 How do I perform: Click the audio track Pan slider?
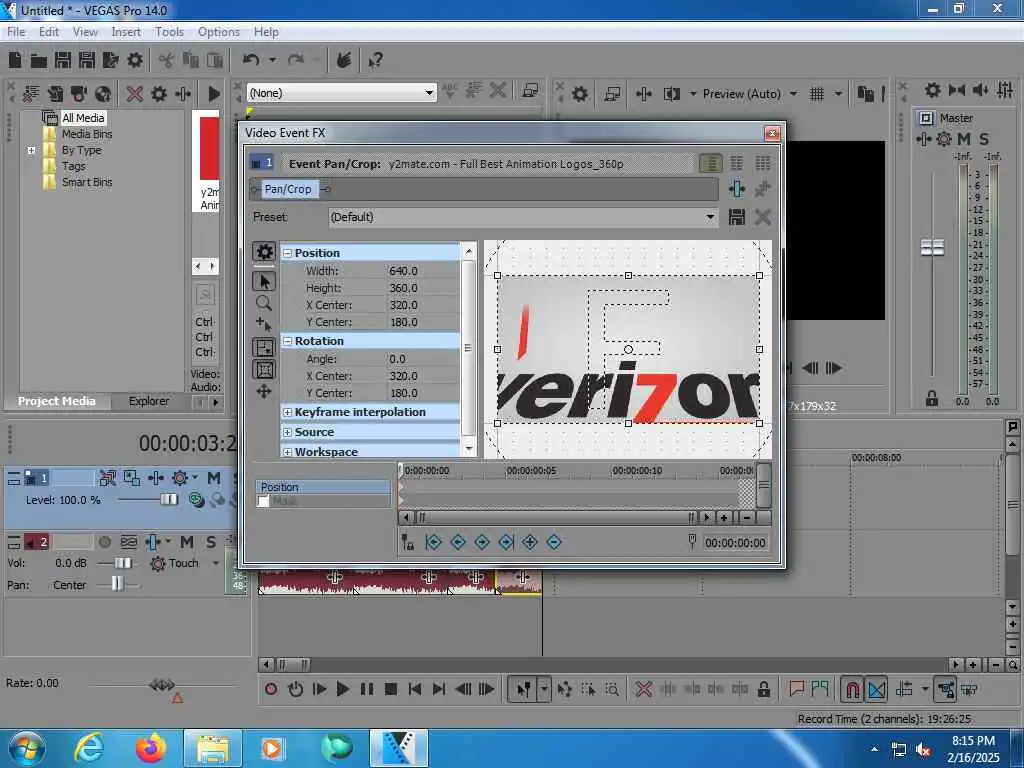tap(117, 584)
